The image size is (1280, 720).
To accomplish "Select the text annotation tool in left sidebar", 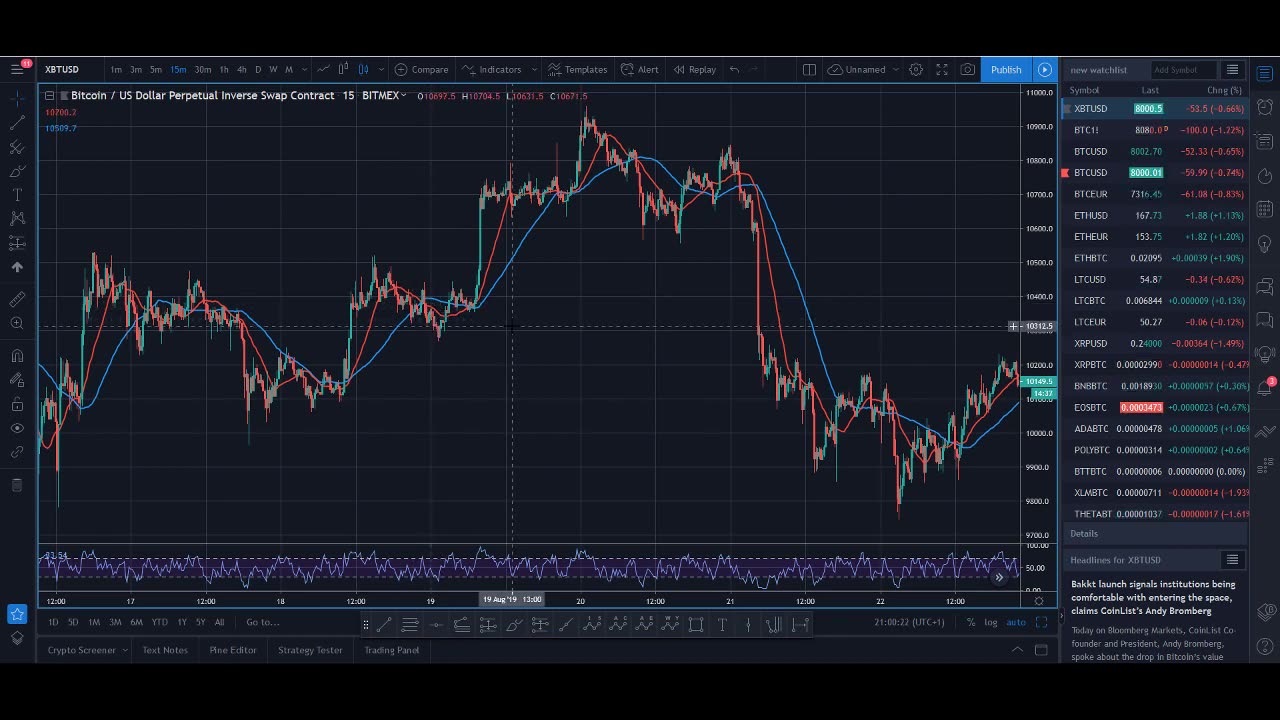I will coord(17,195).
